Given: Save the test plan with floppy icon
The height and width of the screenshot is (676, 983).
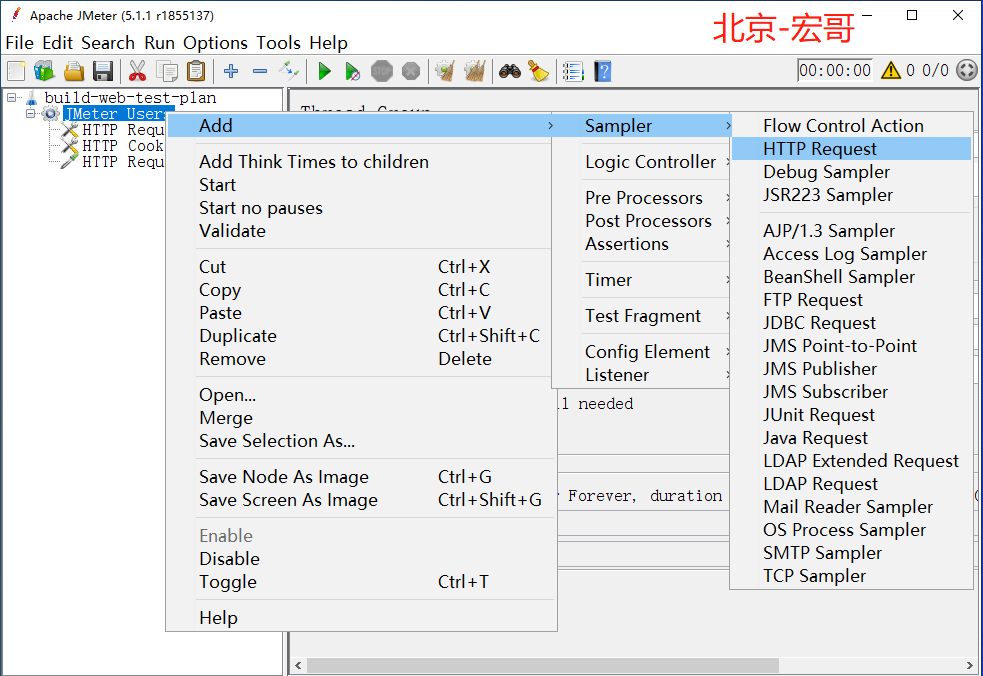Looking at the screenshot, I should (103, 71).
